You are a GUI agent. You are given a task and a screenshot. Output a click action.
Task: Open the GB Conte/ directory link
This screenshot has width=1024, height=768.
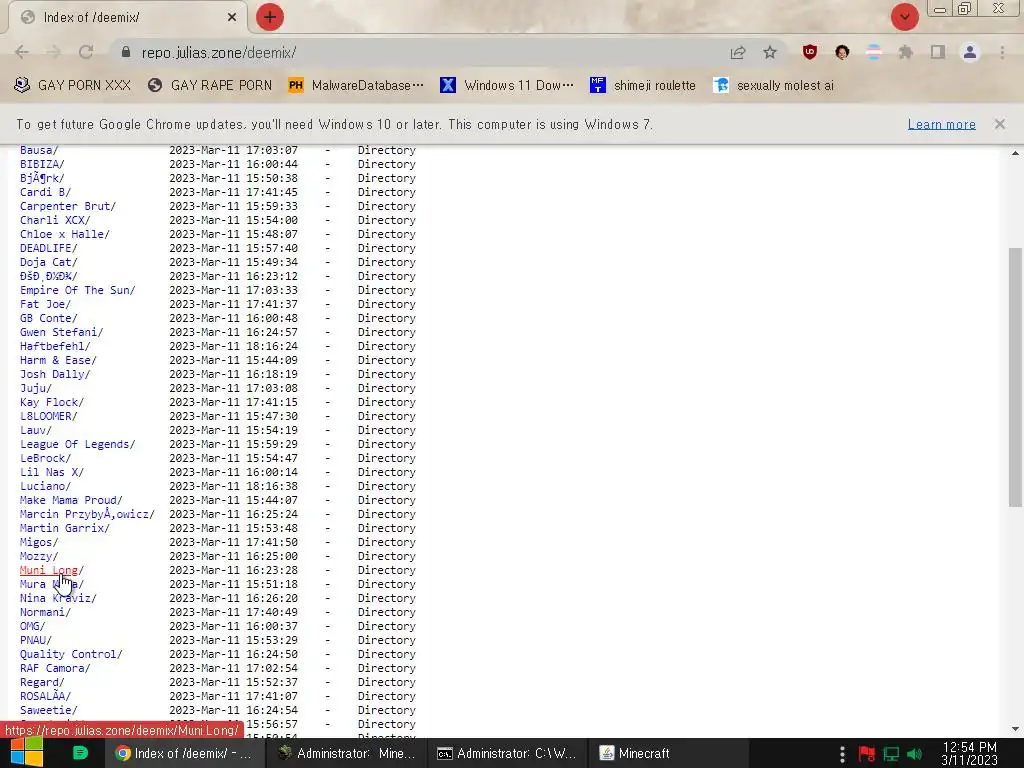pyautogui.click(x=48, y=318)
